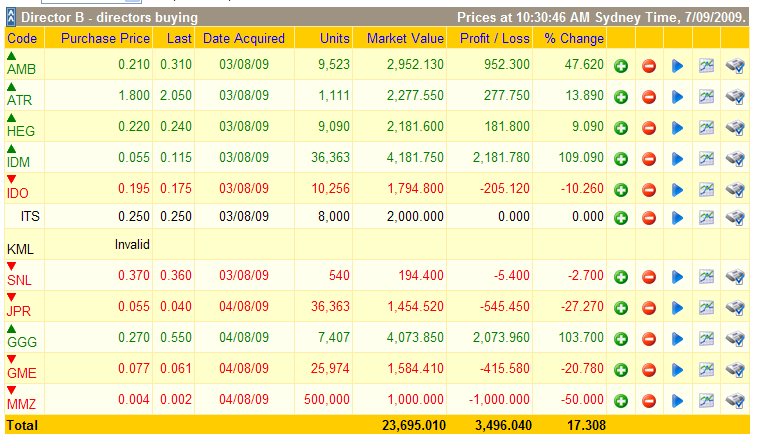
Task: Click the green plus icon for GGG
Action: 621,338
